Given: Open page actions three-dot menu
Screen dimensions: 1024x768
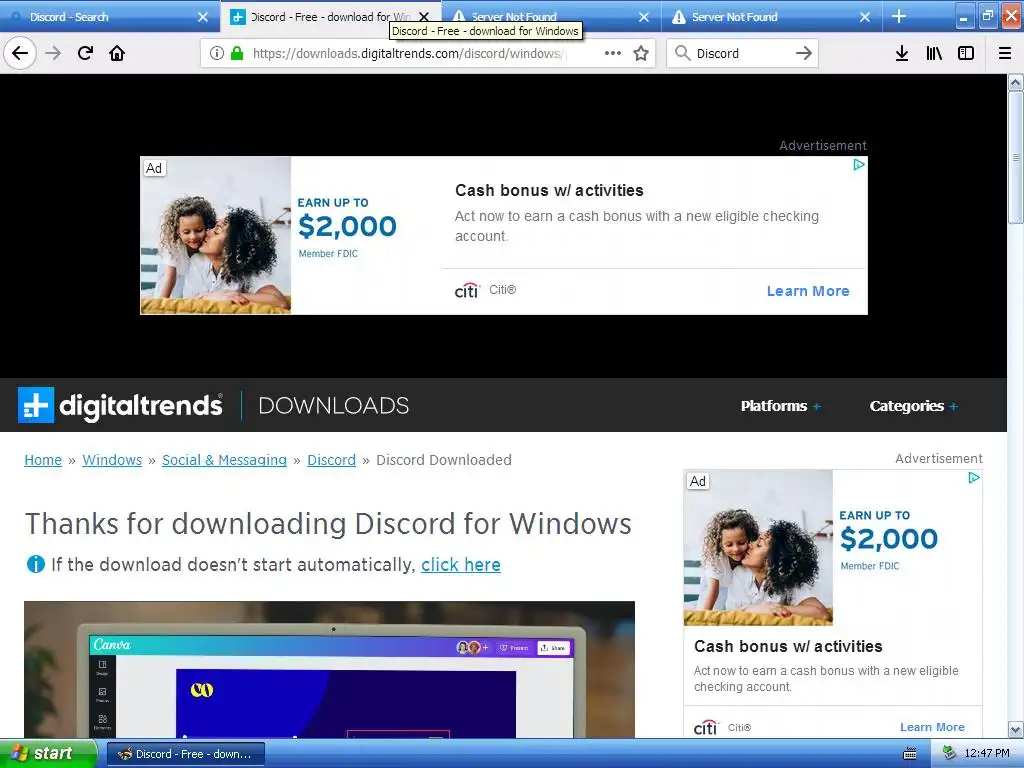Looking at the screenshot, I should click(613, 53).
